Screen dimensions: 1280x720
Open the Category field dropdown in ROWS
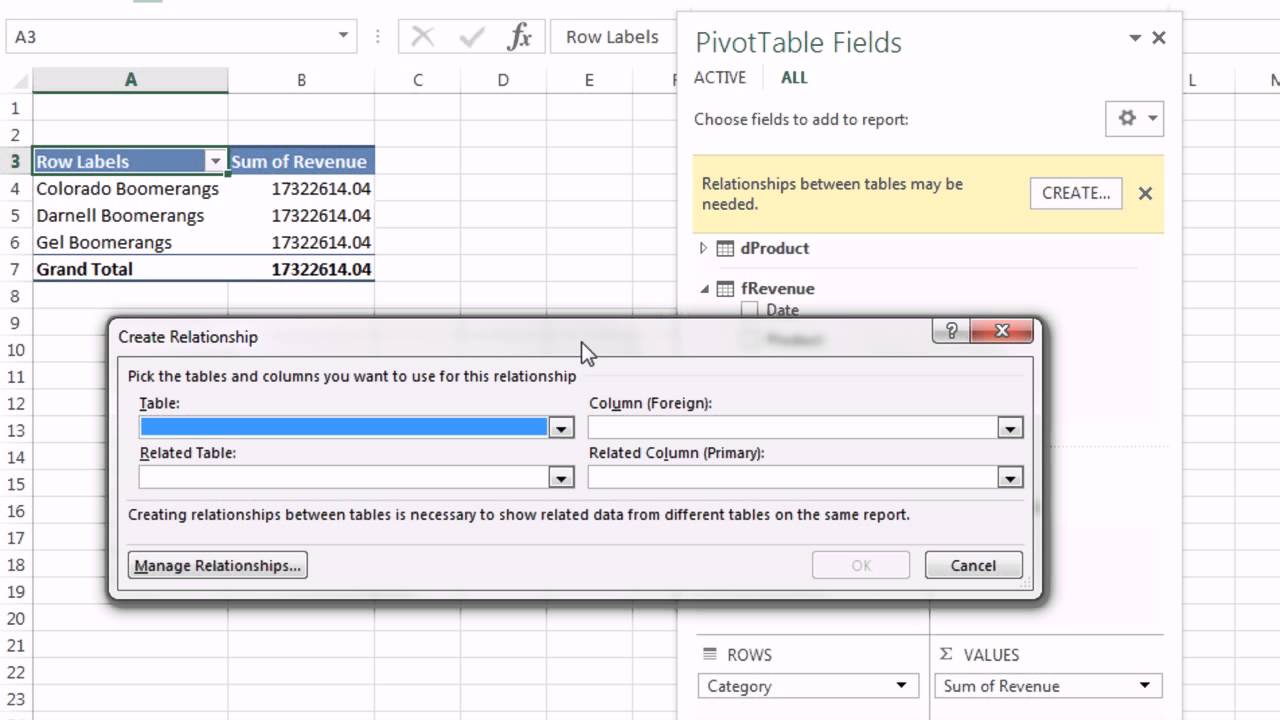coord(901,686)
